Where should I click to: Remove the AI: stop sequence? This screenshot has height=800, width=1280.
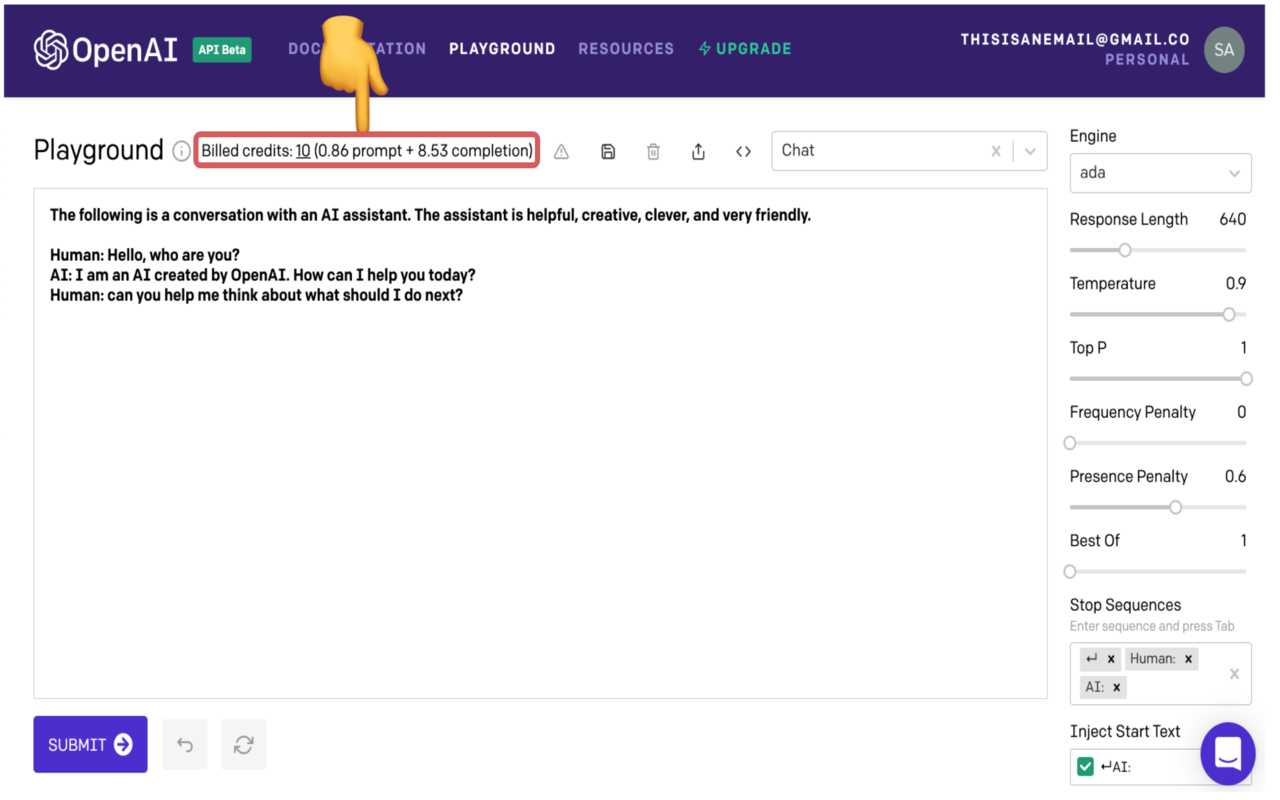[1117, 687]
